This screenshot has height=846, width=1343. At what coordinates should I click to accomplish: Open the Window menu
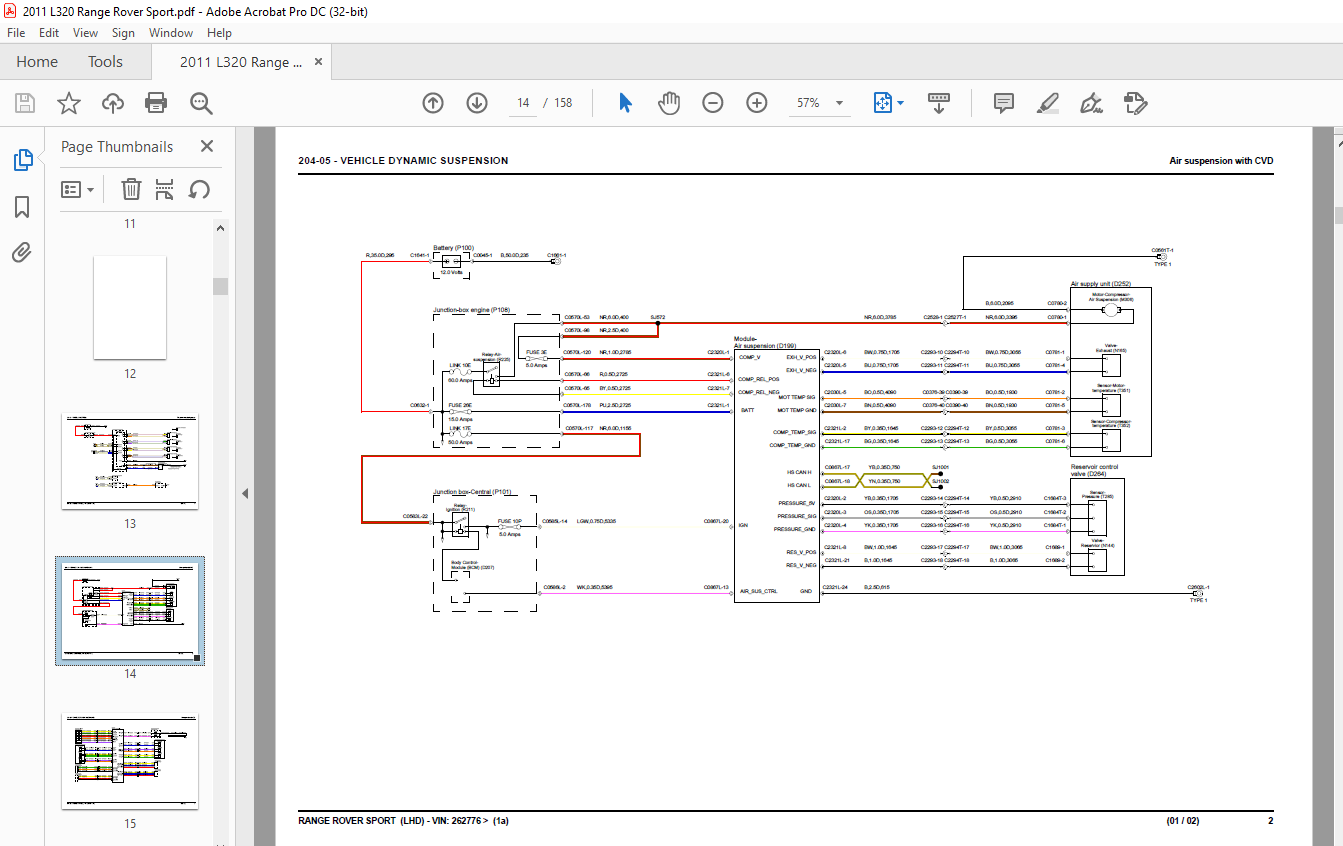pyautogui.click(x=171, y=33)
